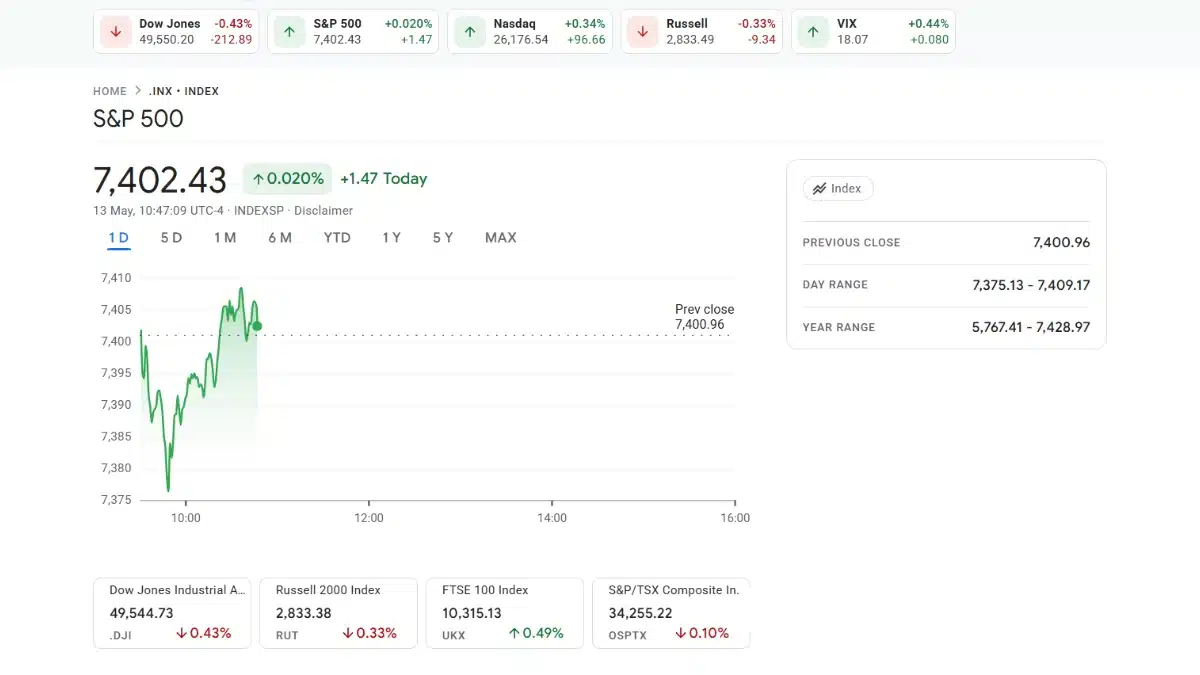This screenshot has height=675, width=1200.
Task: Click the Nasdaq green up-arrow icon
Action: point(469,32)
